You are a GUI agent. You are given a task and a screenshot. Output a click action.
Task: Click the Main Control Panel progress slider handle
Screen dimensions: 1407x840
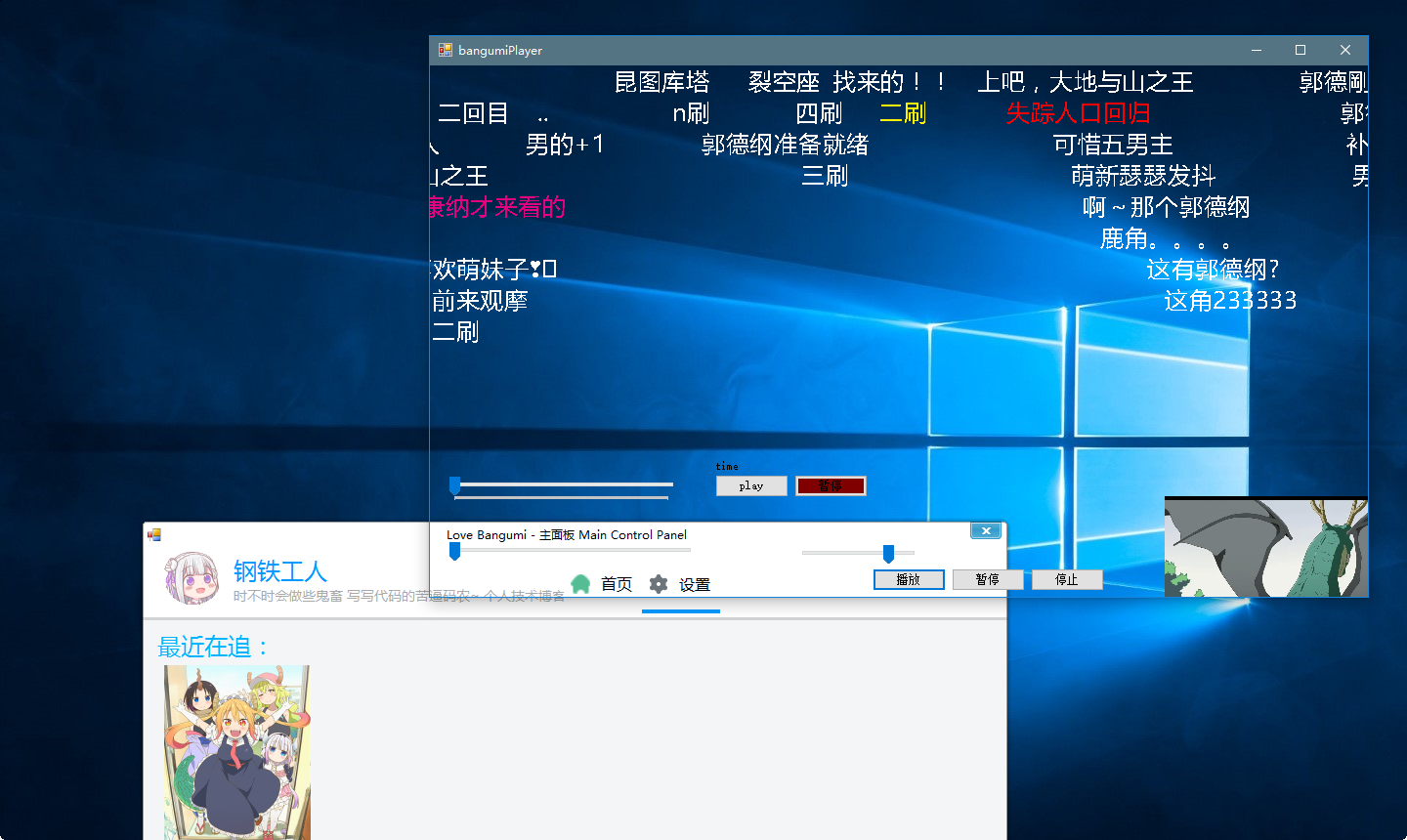[454, 552]
